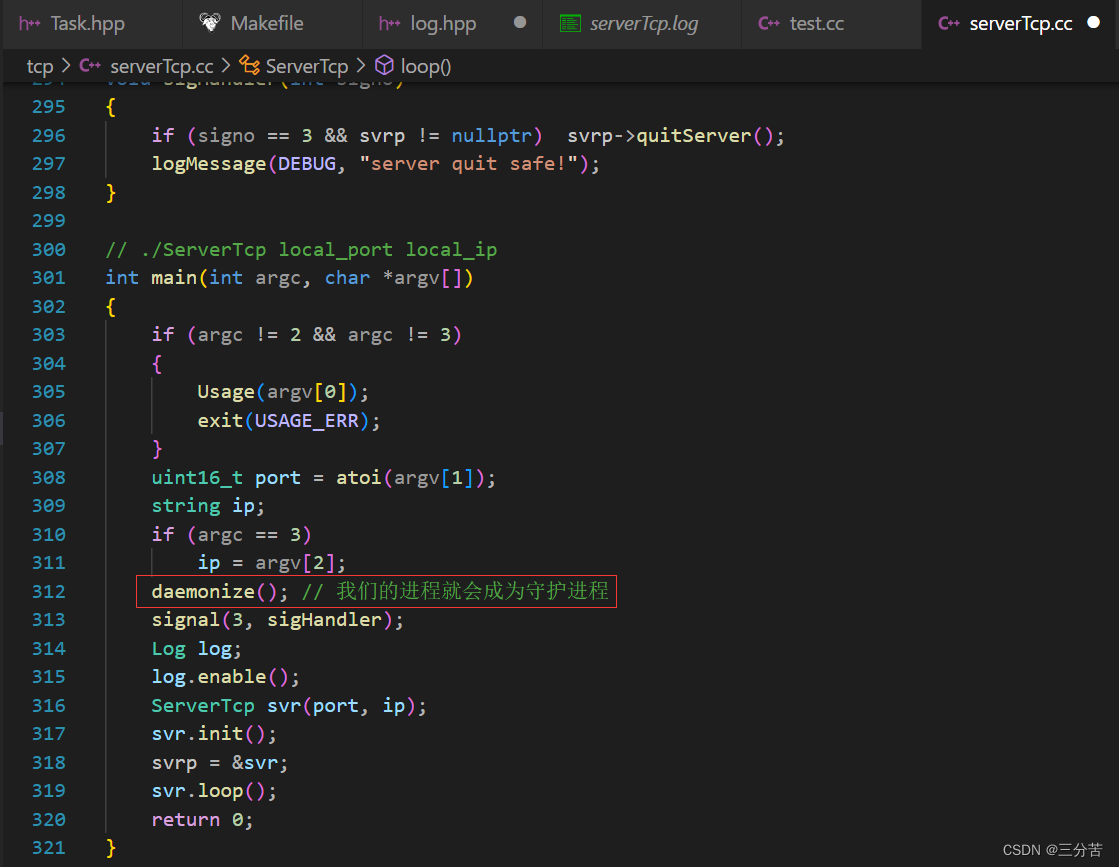Click the daemonize() call
The image size is (1119, 867).
[214, 592]
